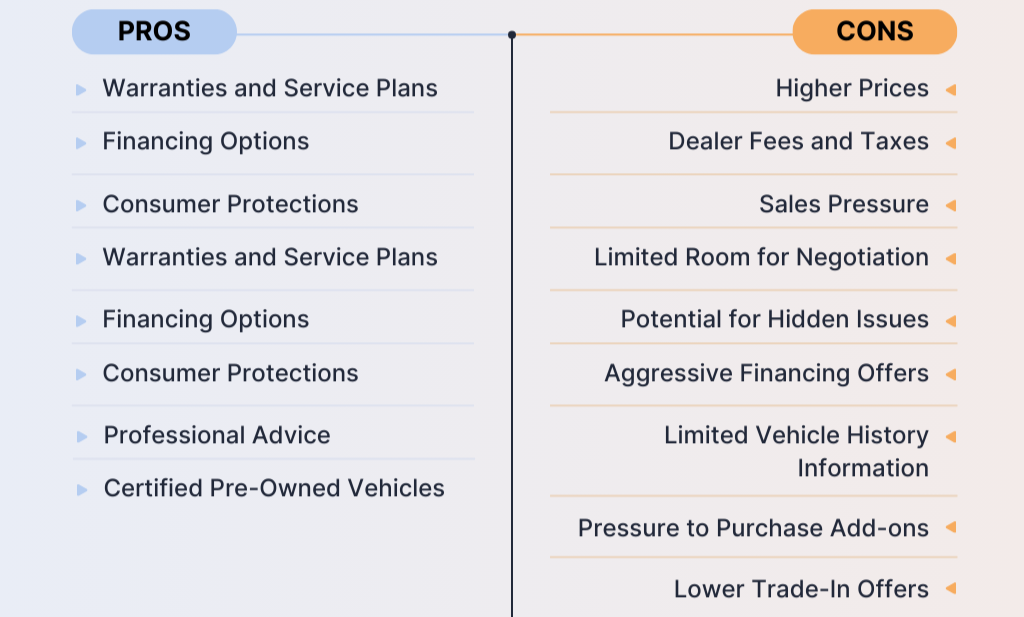Click the orange CONS header pill
The height and width of the screenshot is (617, 1024).
pos(874,32)
